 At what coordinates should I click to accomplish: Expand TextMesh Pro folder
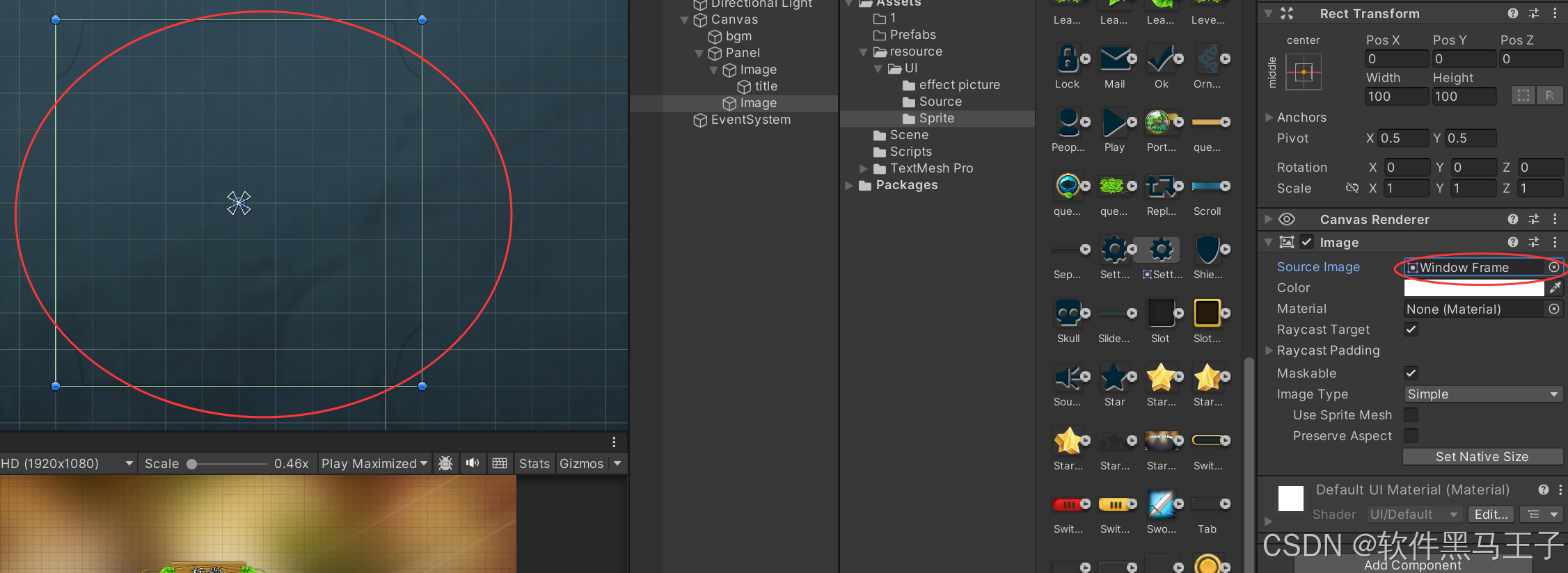(863, 168)
